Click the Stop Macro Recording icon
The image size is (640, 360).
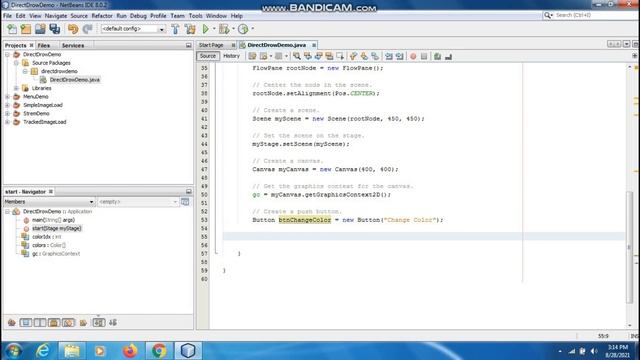[x=424, y=56]
